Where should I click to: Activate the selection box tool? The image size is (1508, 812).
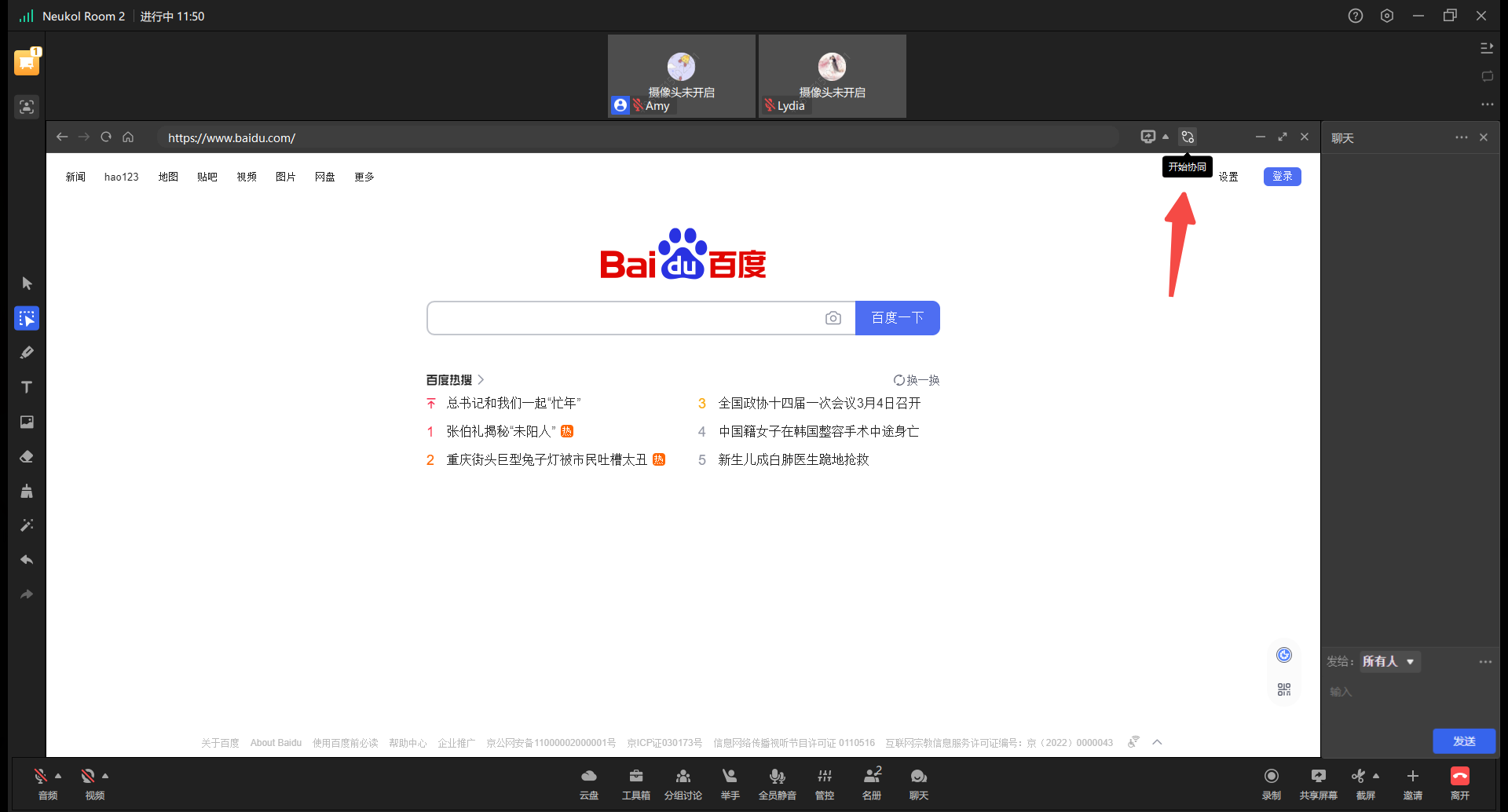pos(27,318)
